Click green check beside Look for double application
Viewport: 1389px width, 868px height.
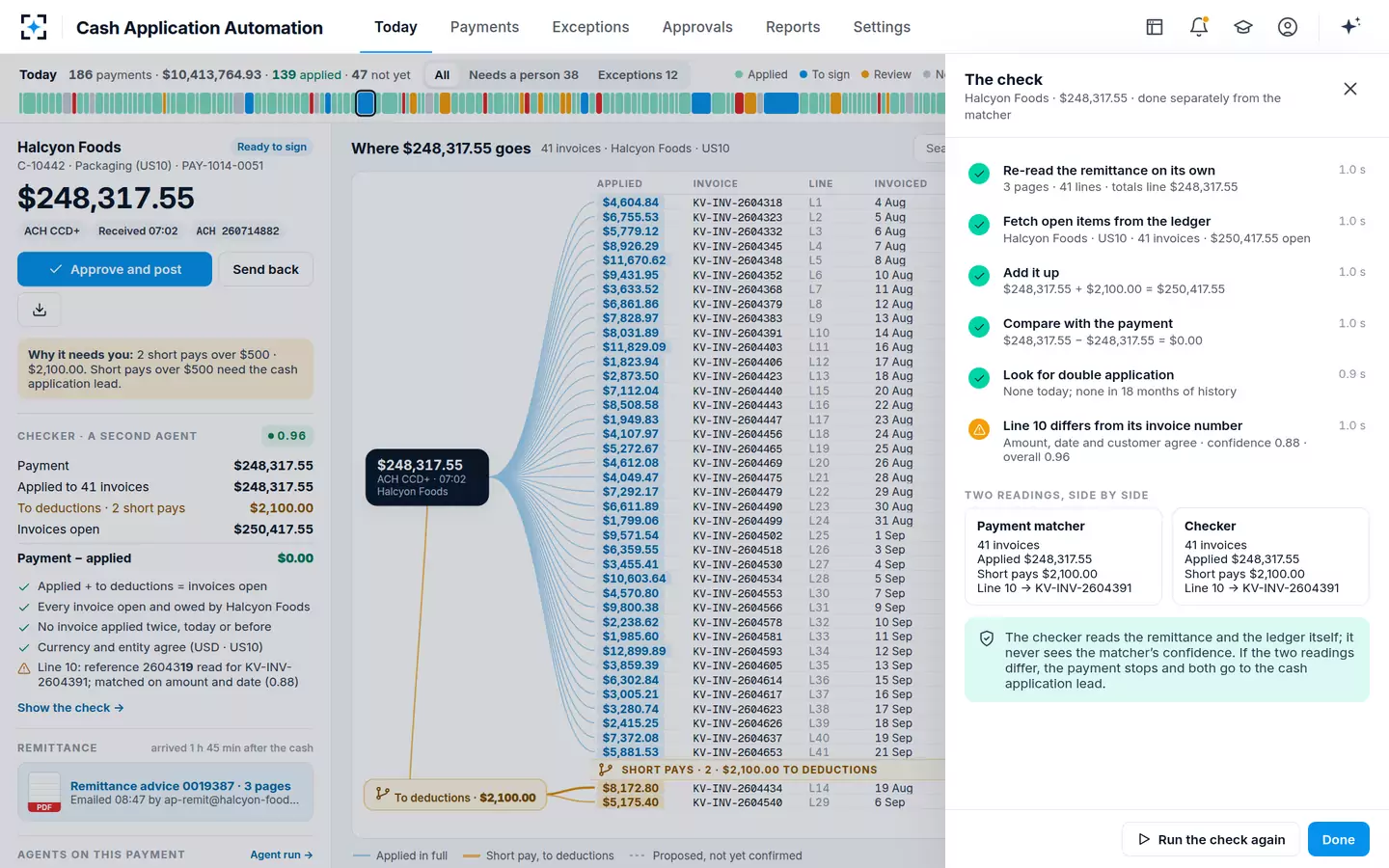[979, 378]
